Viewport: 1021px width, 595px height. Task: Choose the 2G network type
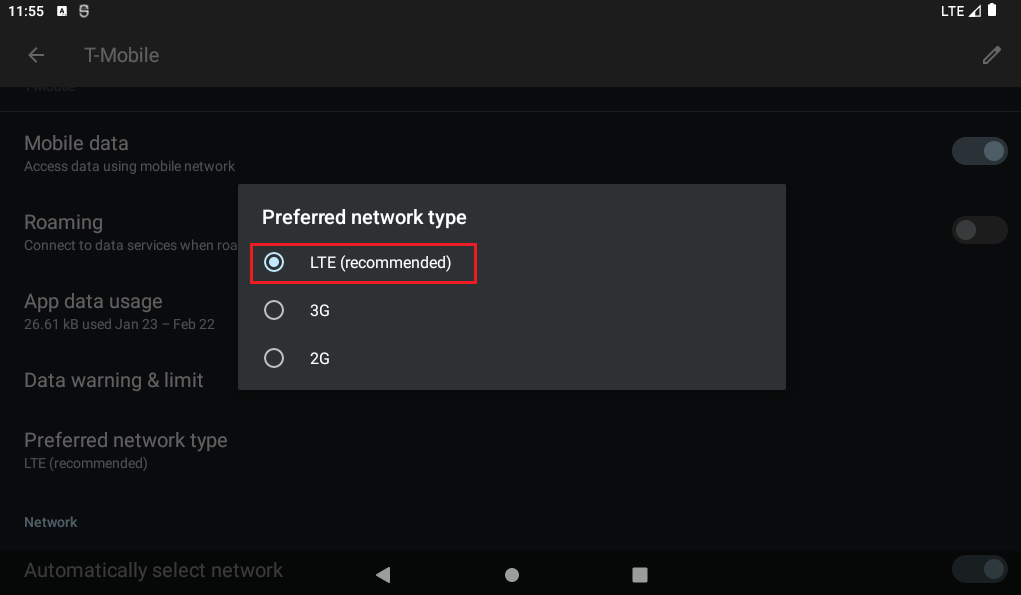point(274,357)
